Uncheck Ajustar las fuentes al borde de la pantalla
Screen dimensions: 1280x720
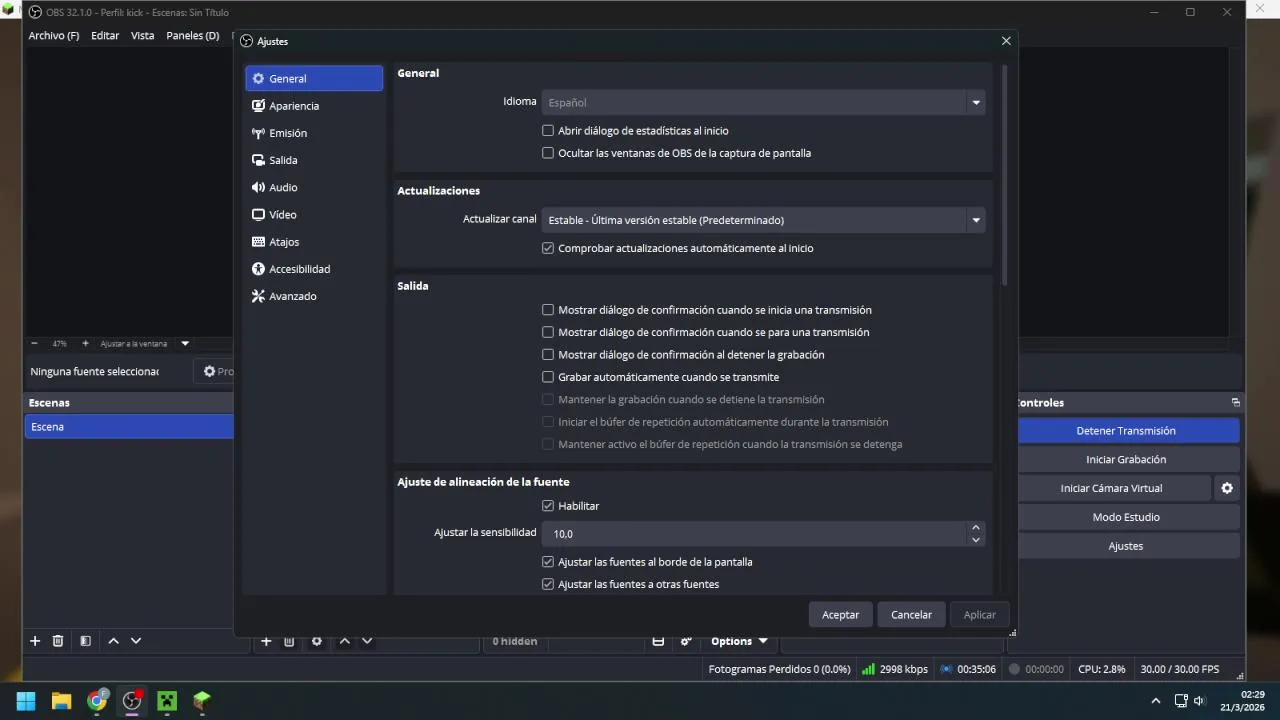(x=548, y=562)
